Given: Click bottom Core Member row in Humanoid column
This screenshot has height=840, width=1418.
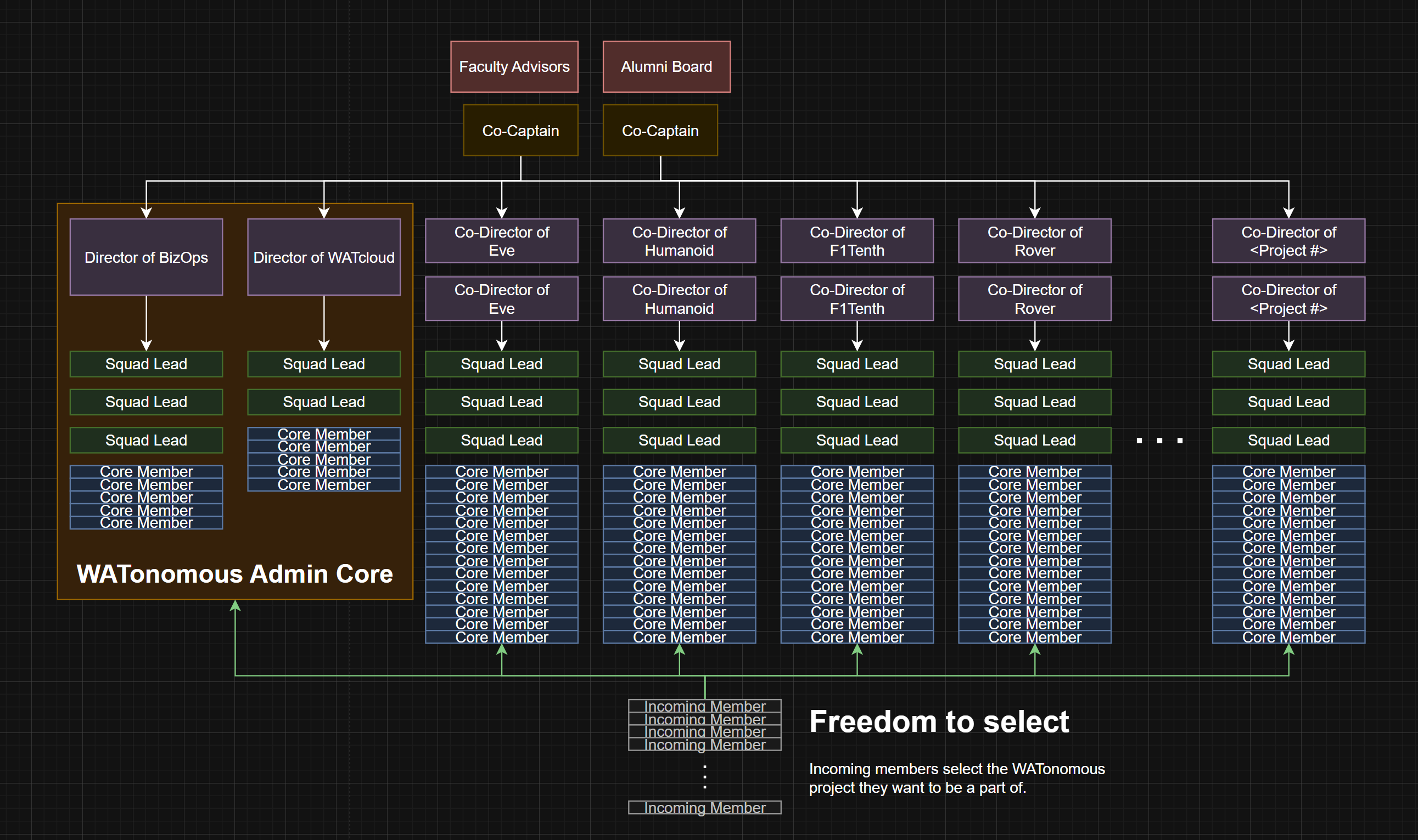Looking at the screenshot, I should click(x=680, y=638).
